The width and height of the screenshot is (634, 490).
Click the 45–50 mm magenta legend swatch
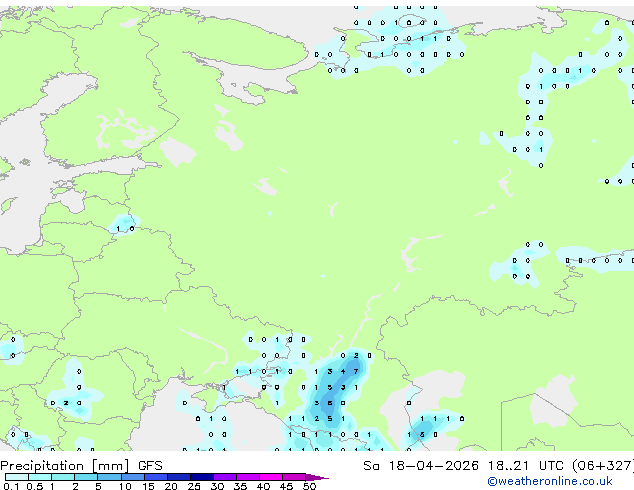pyautogui.click(x=294, y=477)
